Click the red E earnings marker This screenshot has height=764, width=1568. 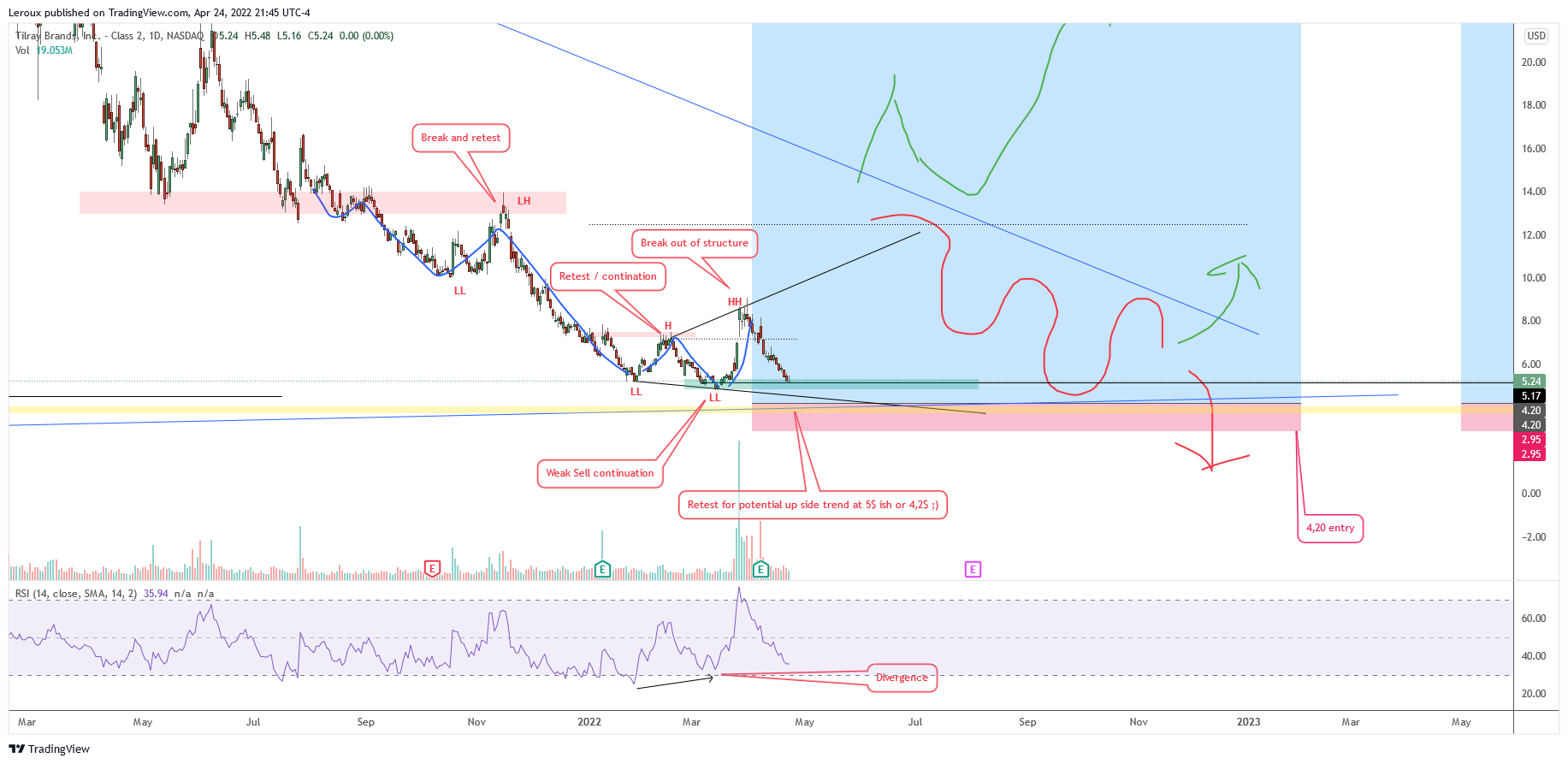coord(432,568)
